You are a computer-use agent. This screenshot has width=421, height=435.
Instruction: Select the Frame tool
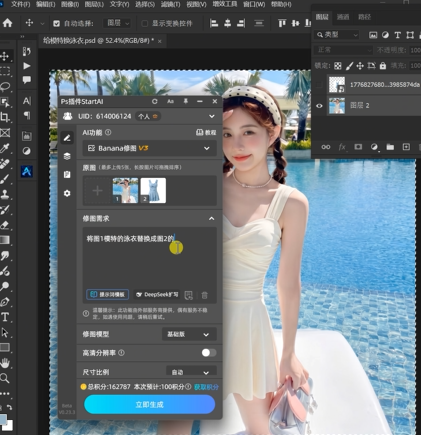pos(5,133)
